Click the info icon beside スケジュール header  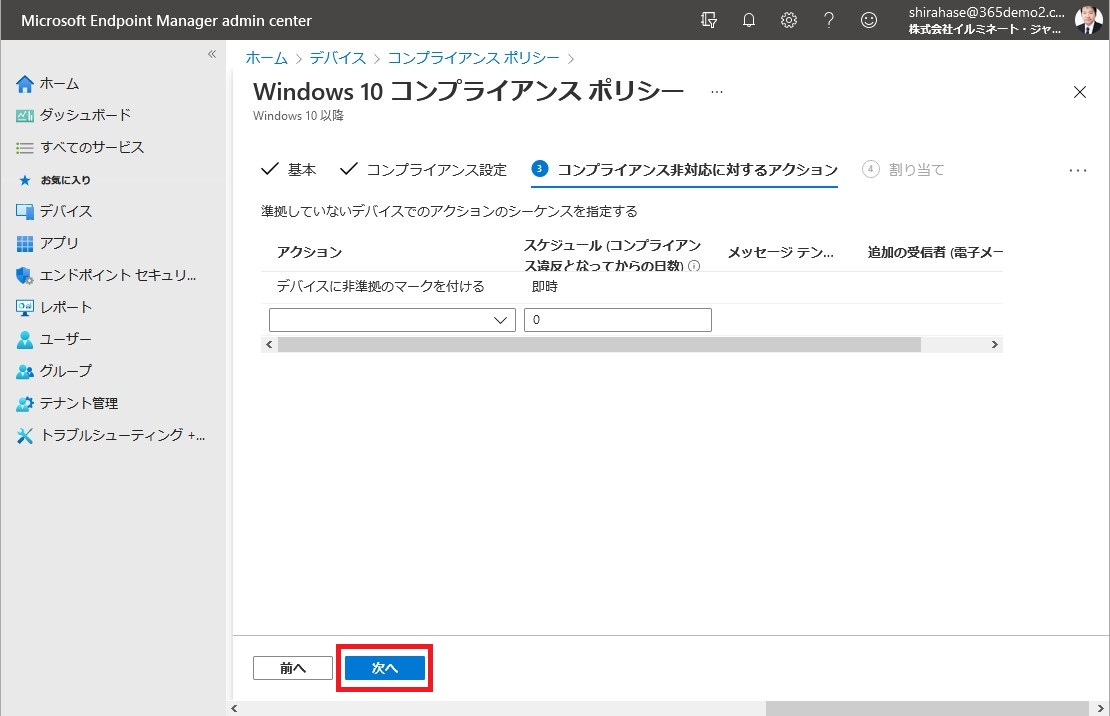pos(694,266)
